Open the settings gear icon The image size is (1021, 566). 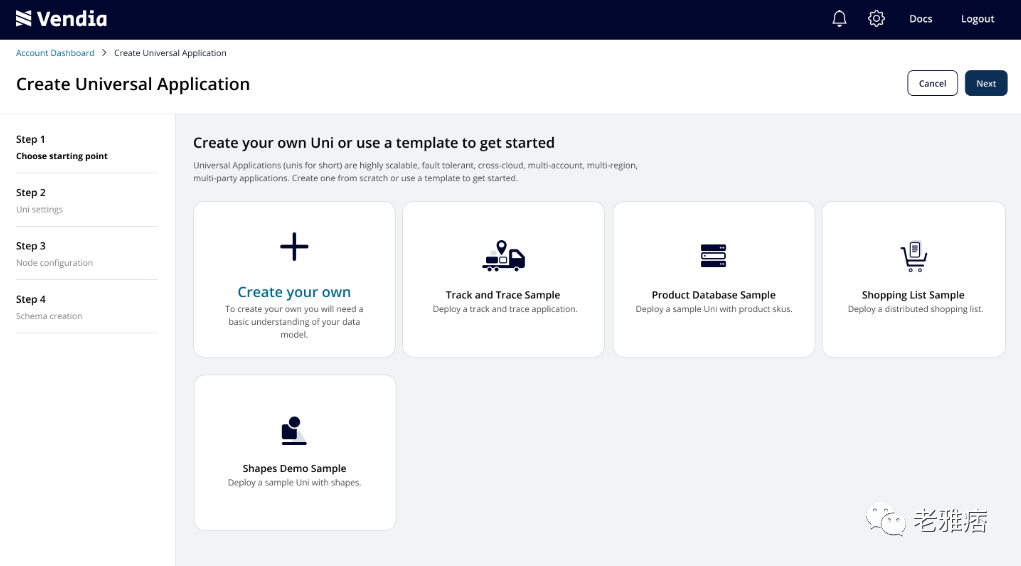click(x=876, y=19)
